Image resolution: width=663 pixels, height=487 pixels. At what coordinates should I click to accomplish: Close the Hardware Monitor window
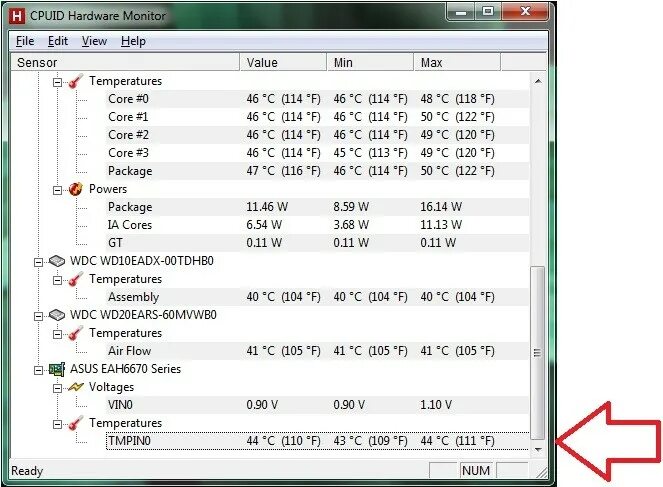pyautogui.click(x=526, y=12)
